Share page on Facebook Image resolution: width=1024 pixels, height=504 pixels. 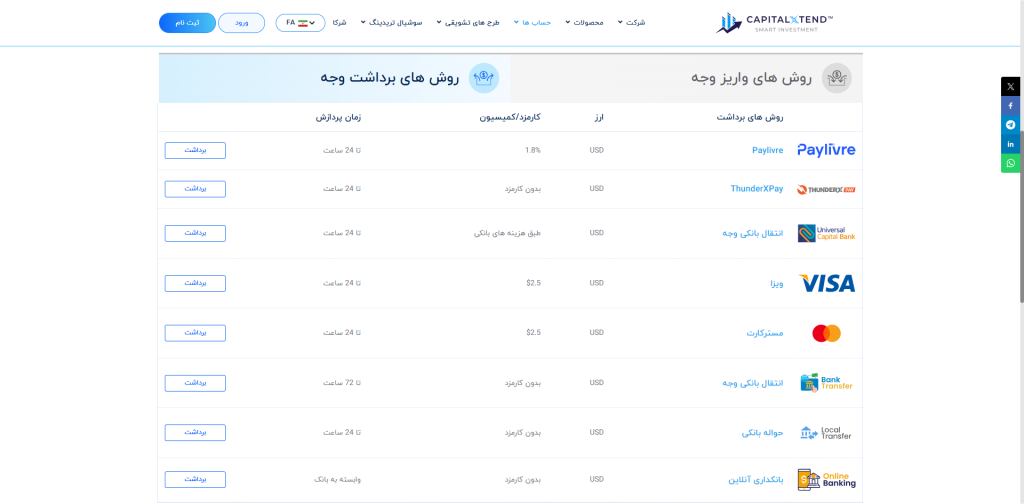coord(1010,106)
